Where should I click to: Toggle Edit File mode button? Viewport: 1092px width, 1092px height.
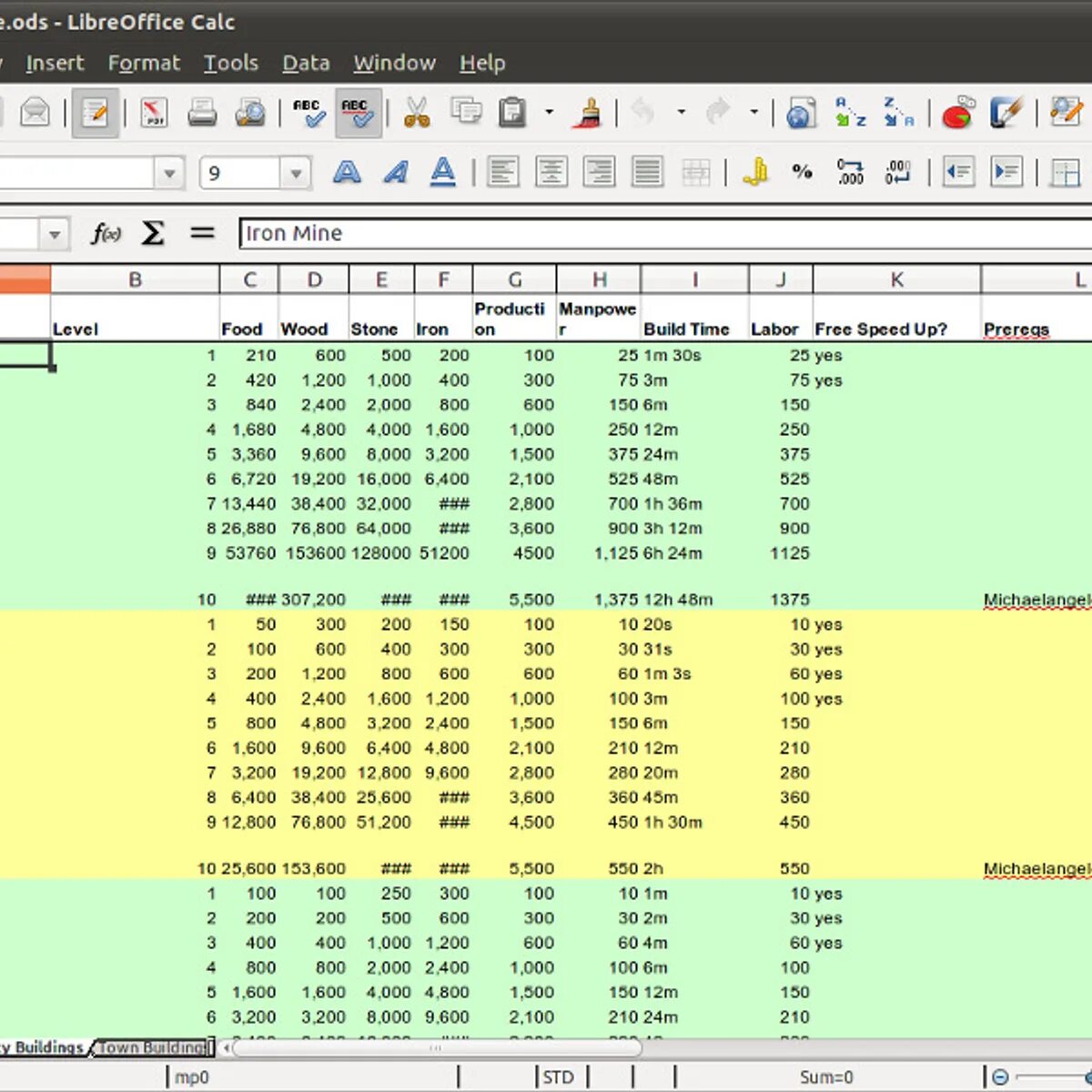click(x=96, y=113)
